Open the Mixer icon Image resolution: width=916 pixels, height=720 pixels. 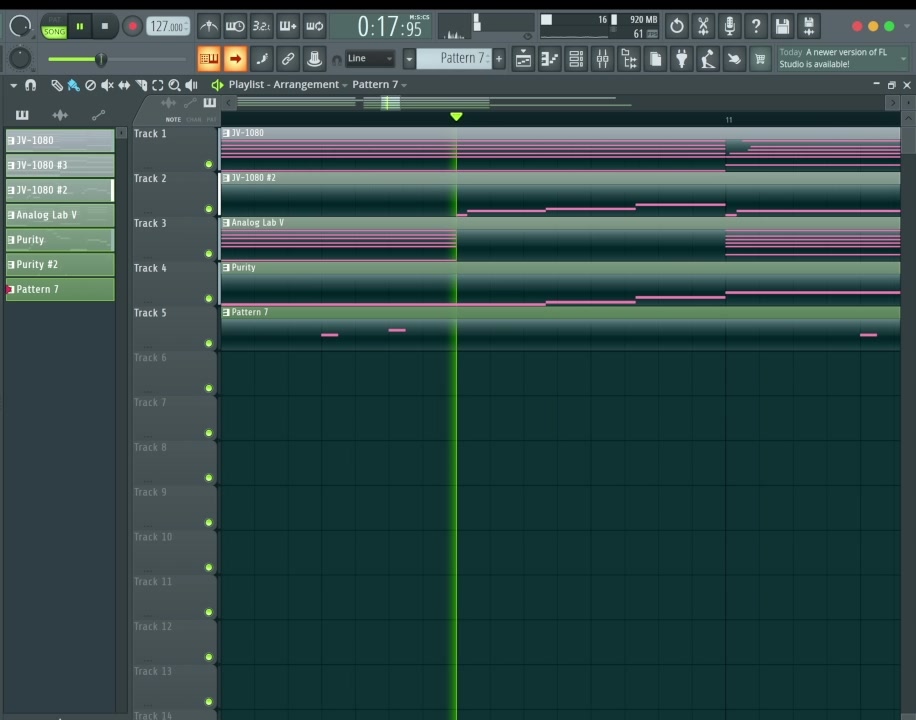pos(602,58)
